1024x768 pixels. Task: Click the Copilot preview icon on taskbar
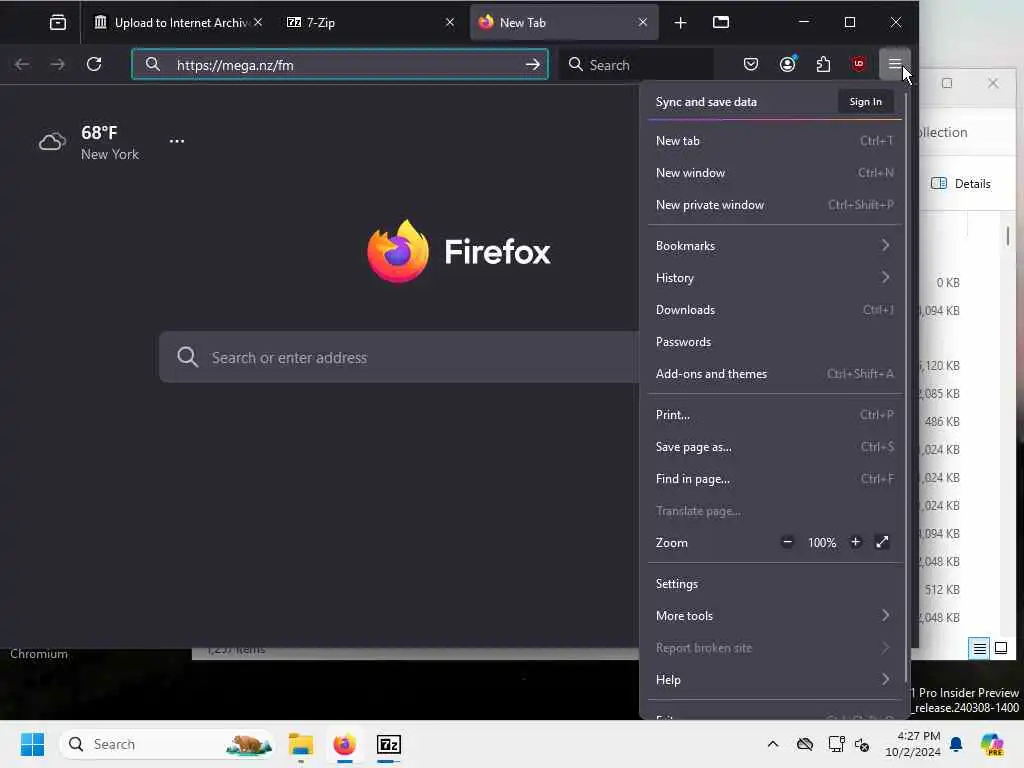point(992,744)
